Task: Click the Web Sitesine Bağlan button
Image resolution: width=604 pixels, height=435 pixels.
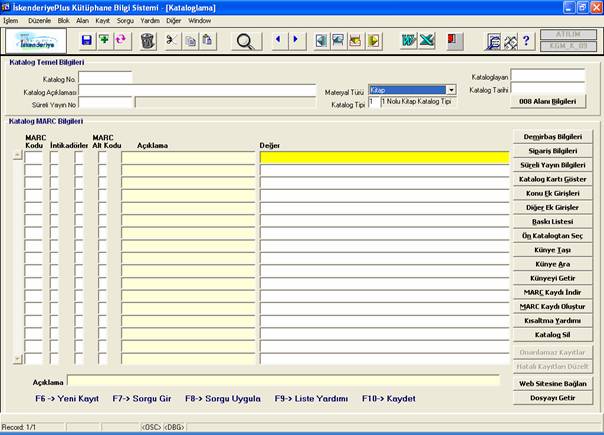Action: click(553, 384)
